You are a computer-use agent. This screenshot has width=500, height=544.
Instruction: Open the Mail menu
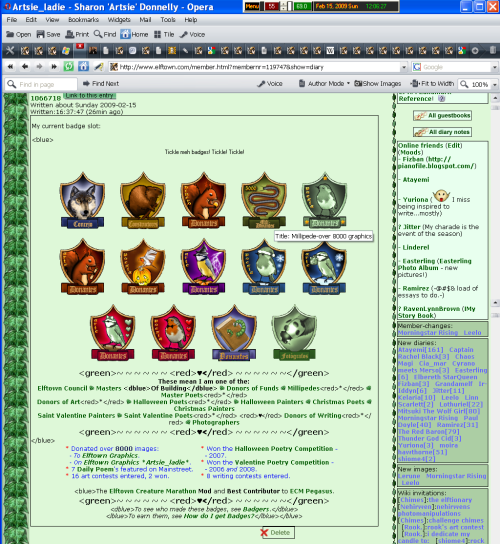tap(145, 20)
